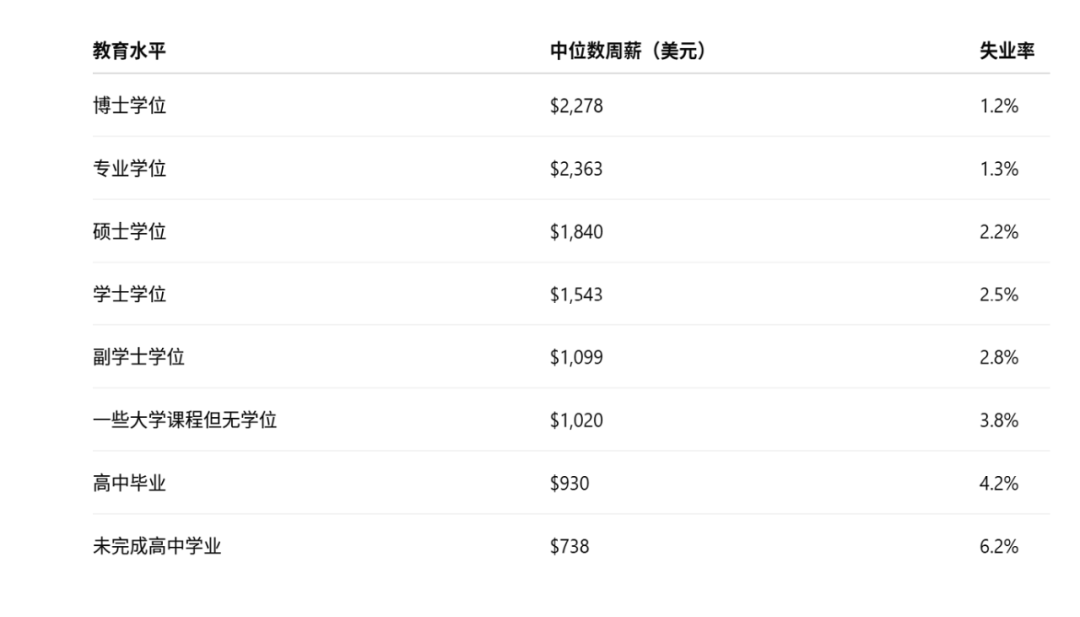Select the 未完成高中学业 row label
This screenshot has width=1080, height=617.
[157, 546]
